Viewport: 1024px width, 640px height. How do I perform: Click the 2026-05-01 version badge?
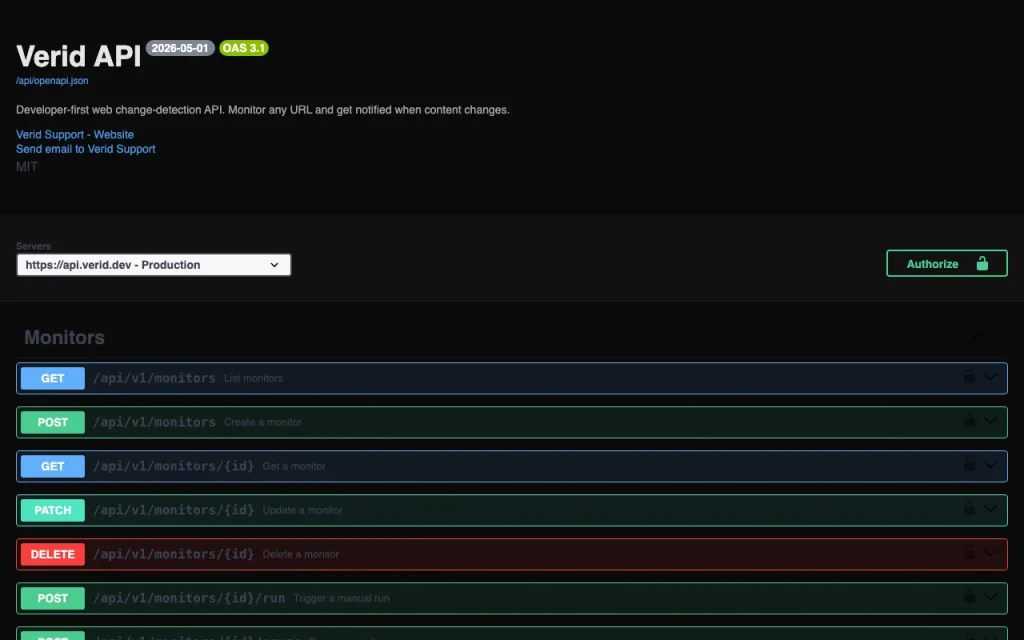point(180,48)
